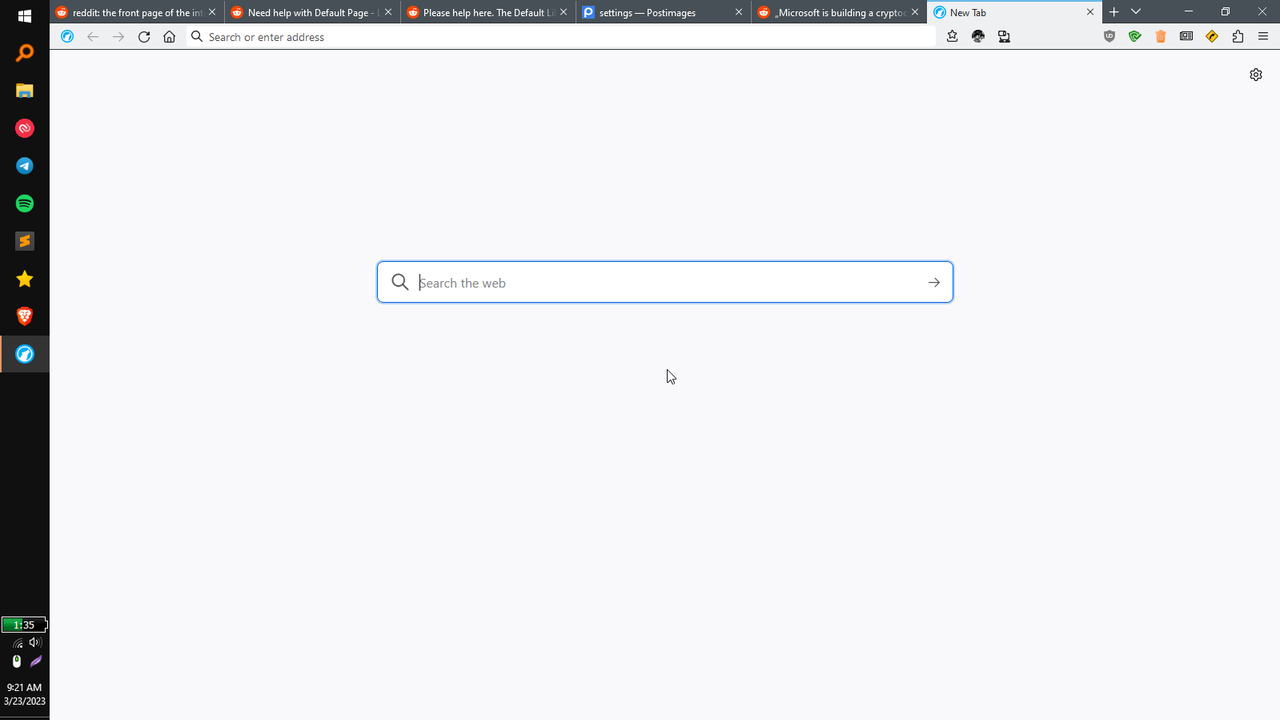Go to the browser home page
1280x720 pixels.
tap(169, 36)
